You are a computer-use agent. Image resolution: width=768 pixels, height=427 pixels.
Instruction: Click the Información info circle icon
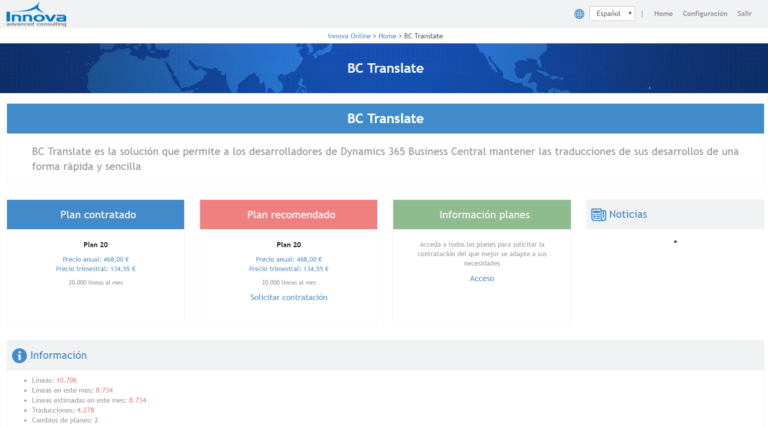tap(19, 356)
